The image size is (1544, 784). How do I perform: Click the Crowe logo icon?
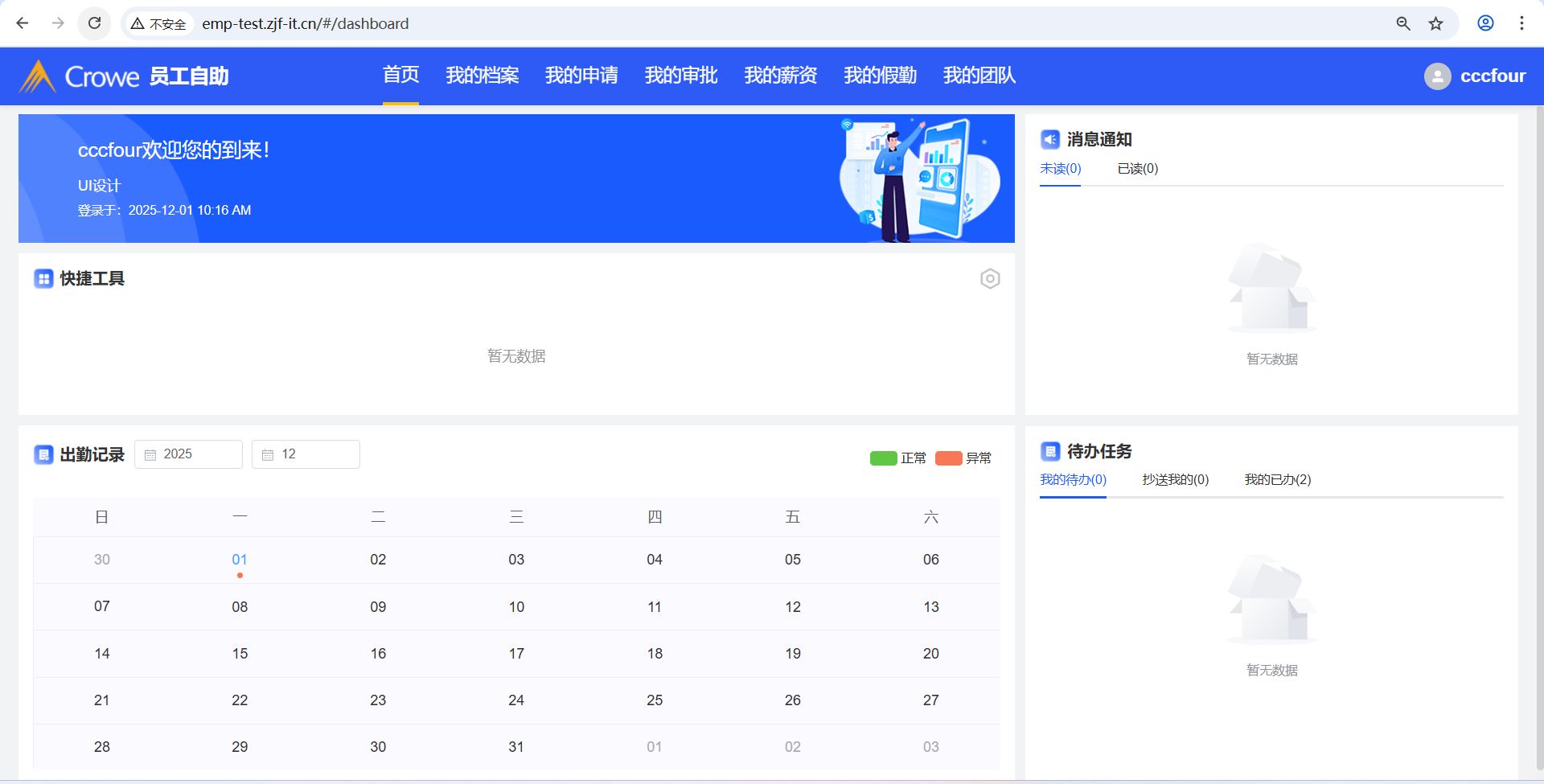pos(37,76)
